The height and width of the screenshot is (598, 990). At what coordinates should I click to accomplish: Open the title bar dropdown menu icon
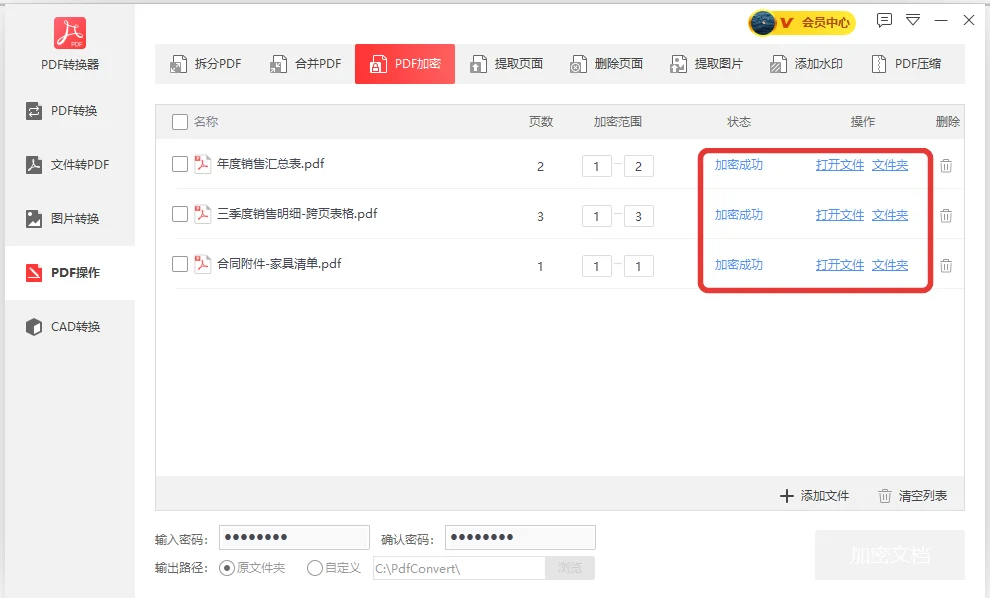click(913, 20)
